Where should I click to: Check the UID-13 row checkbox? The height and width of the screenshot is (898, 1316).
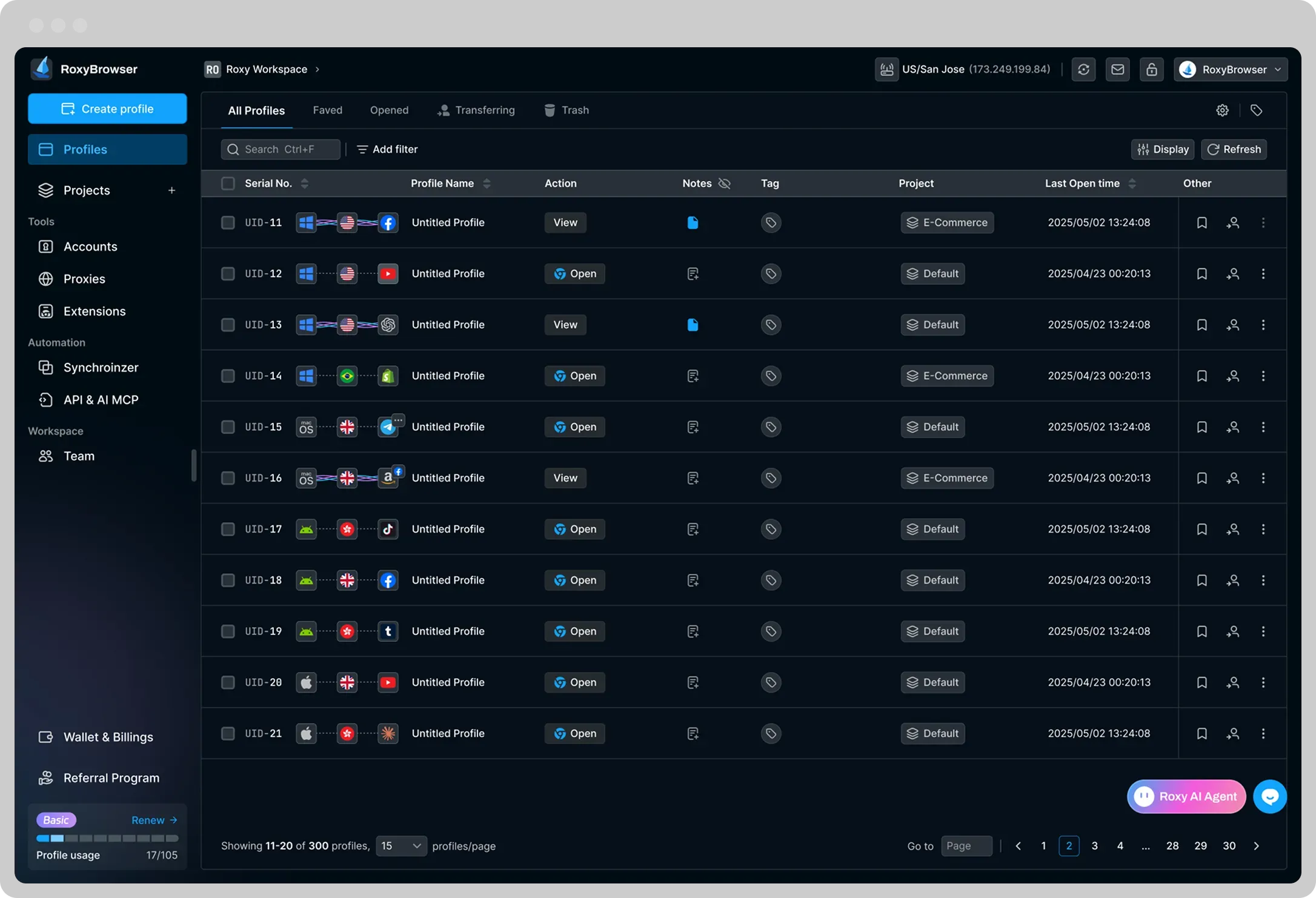click(x=228, y=325)
